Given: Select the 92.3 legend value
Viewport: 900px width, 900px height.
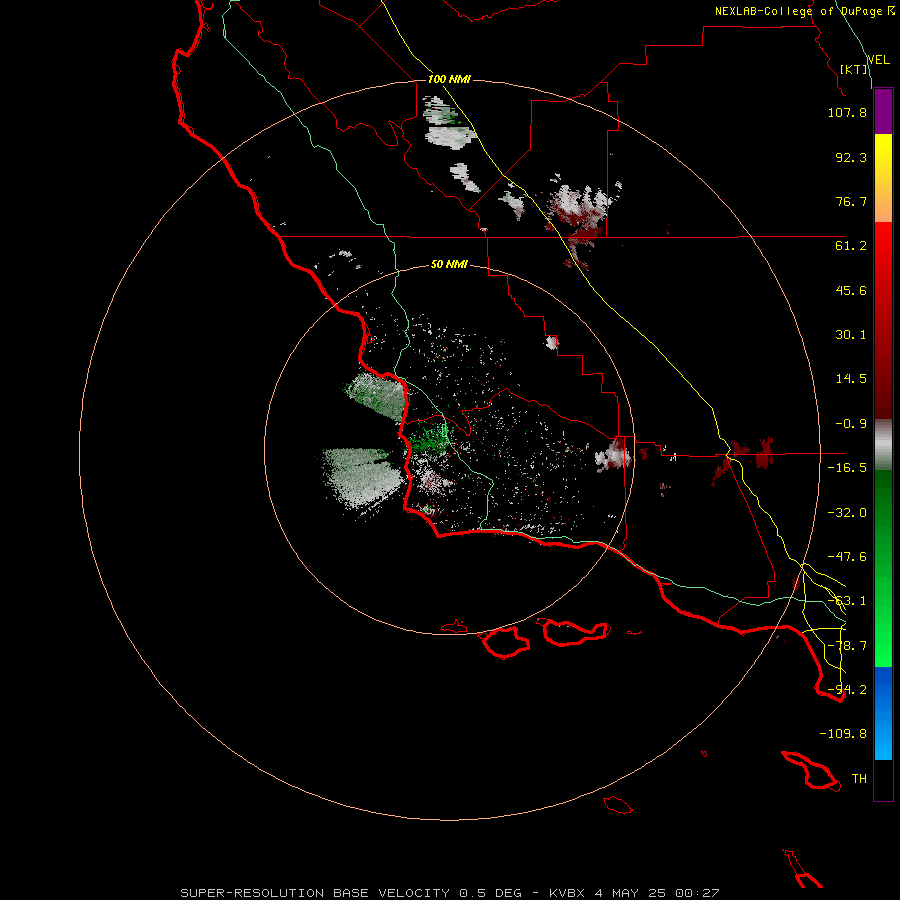Looking at the screenshot, I should point(851,157).
